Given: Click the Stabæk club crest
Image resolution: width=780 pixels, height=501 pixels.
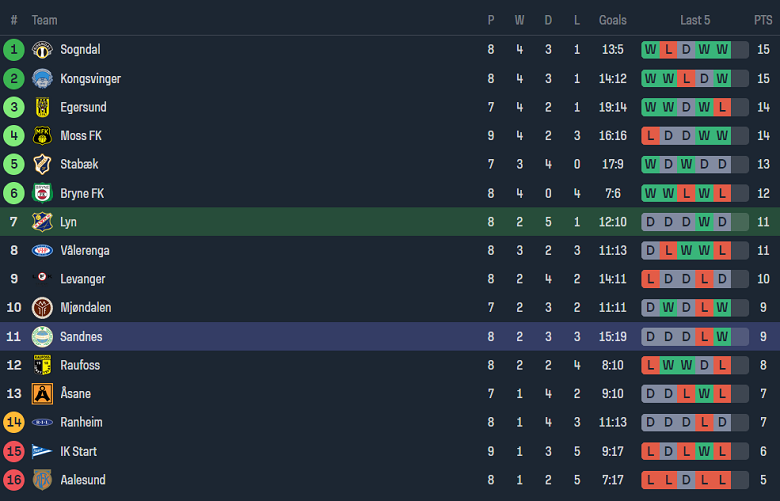Looking at the screenshot, I should coord(42,164).
